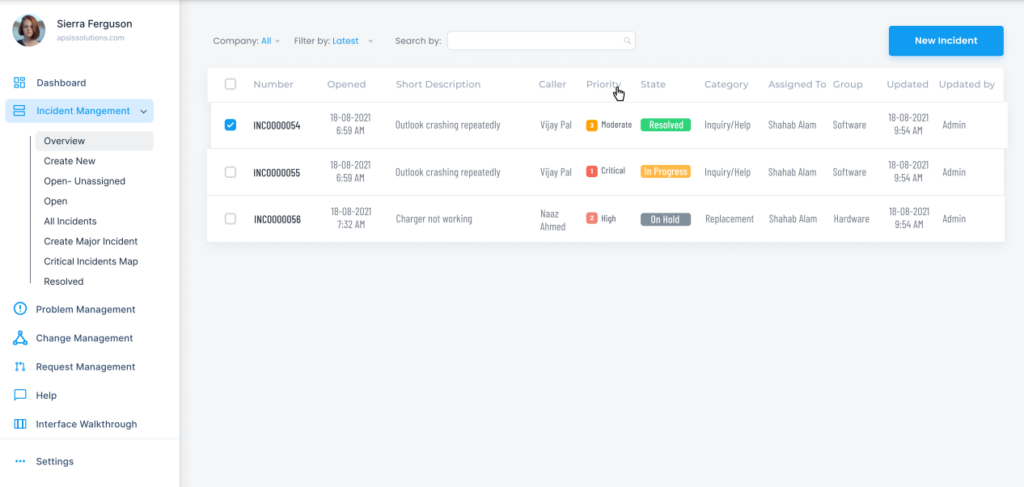Open incident INC0000055 link
The width and height of the screenshot is (1024, 487).
277,172
